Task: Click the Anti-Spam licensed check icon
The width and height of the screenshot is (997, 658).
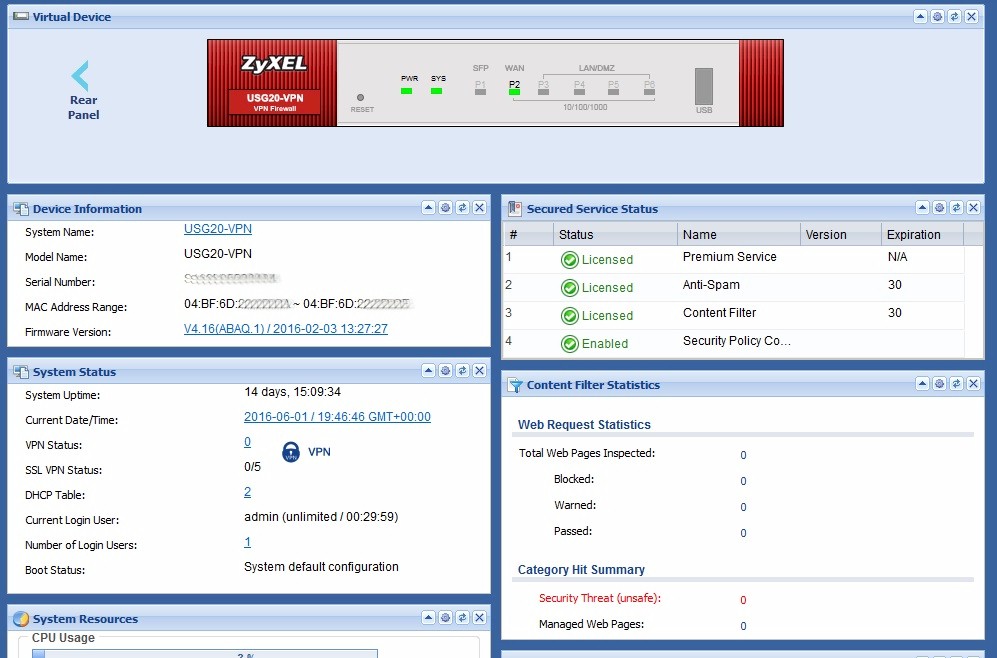Action: (x=570, y=287)
